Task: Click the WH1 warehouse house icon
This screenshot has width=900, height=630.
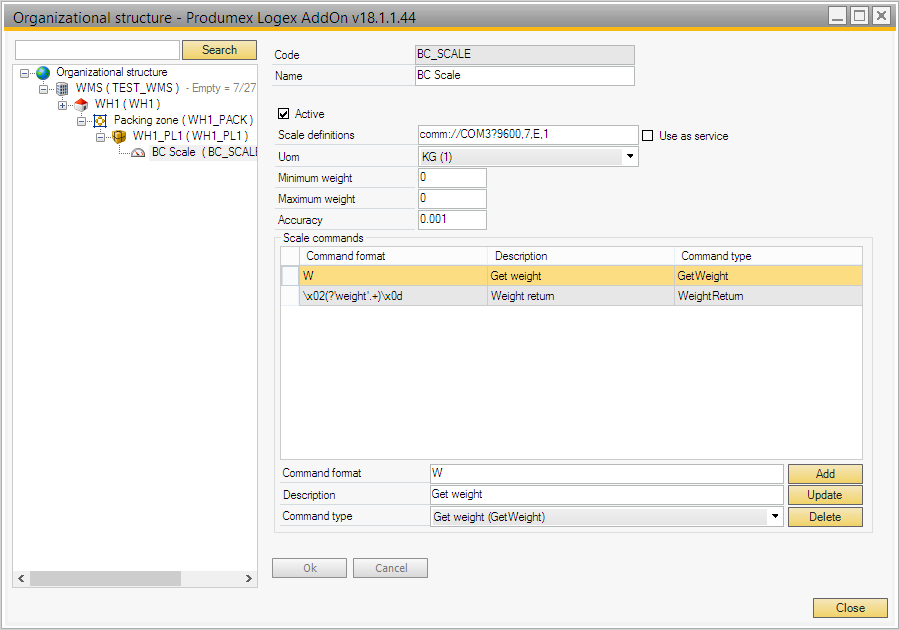Action: 81,105
